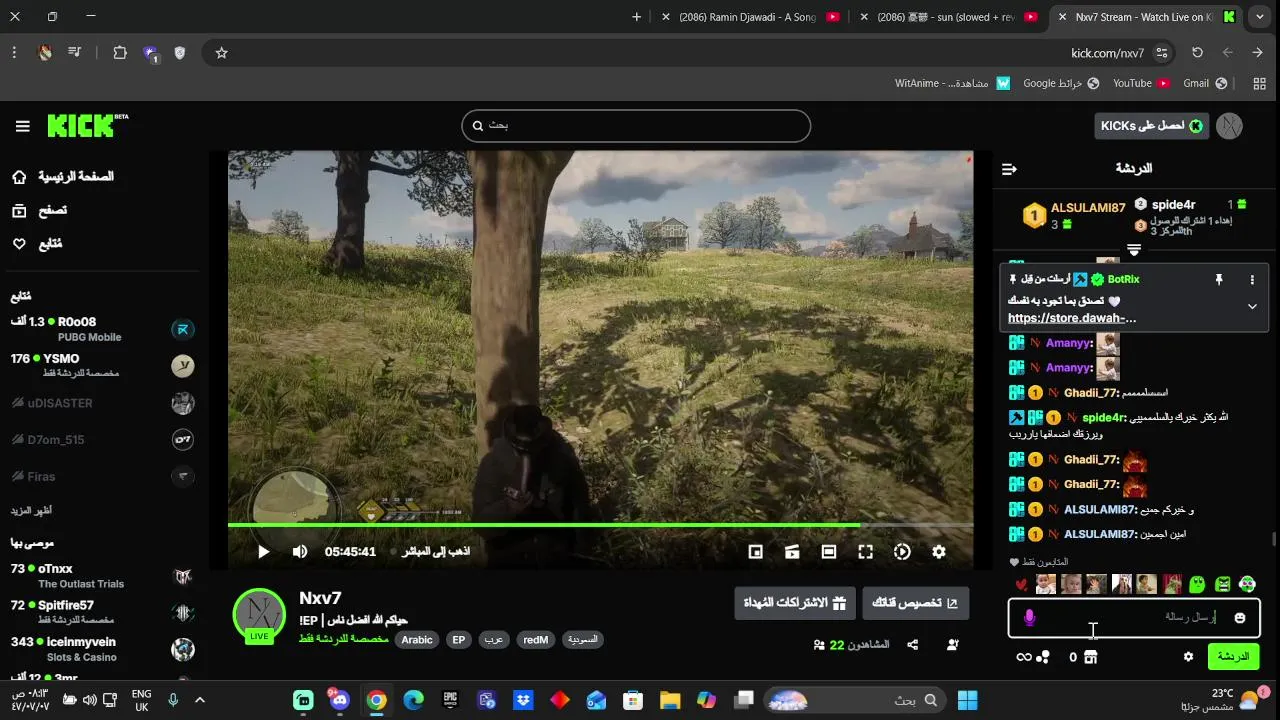Open pinned message three-dot menu
1280x720 pixels.
(1252, 280)
